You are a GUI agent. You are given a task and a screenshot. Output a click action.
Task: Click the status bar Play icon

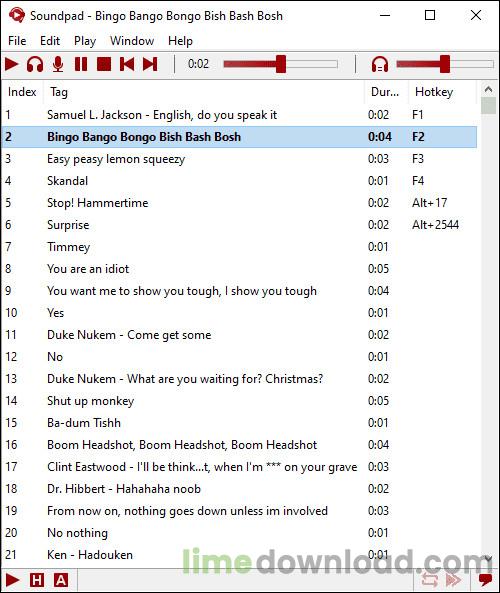click(12, 580)
